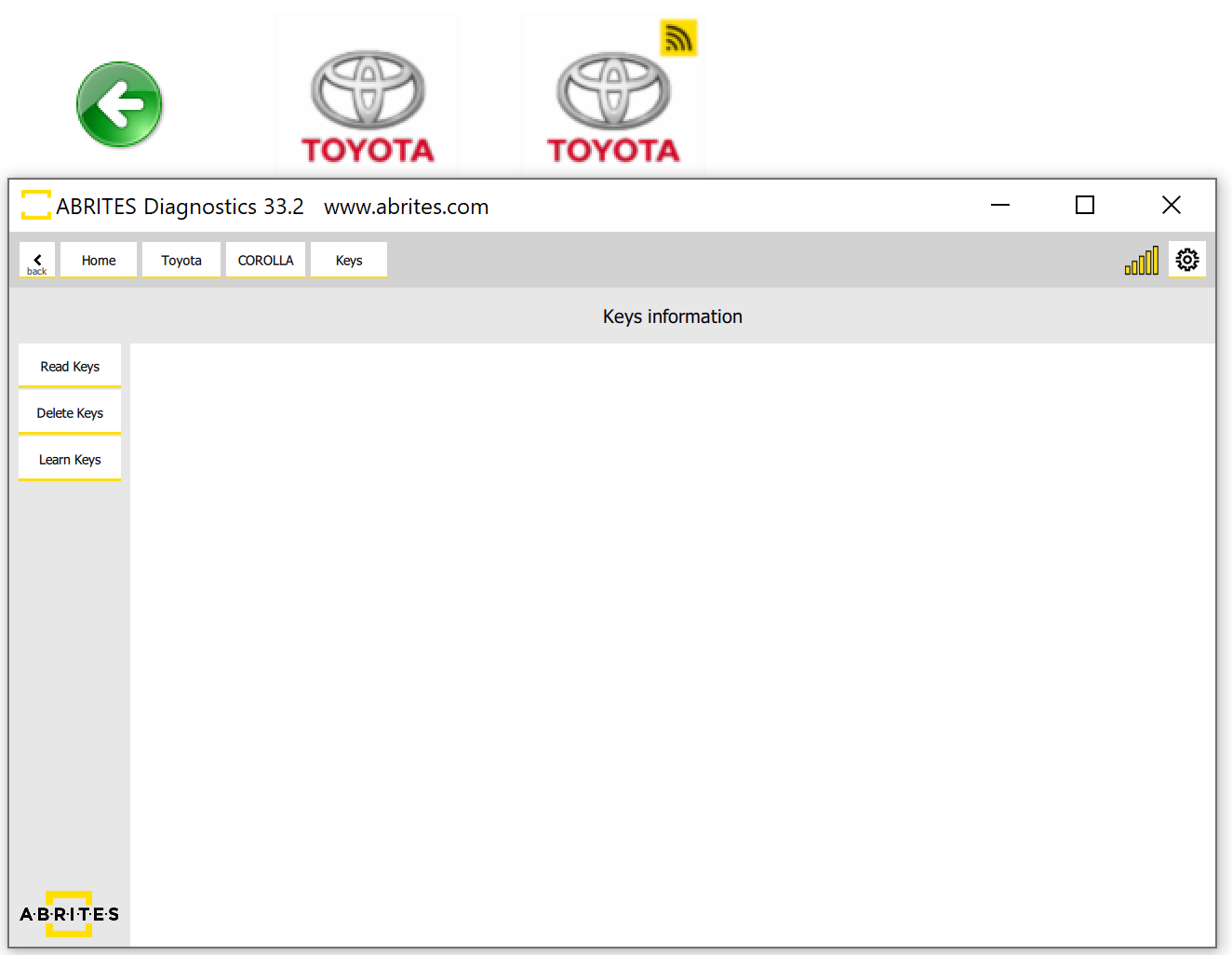The width and height of the screenshot is (1232, 955).
Task: Click the Read Keys button
Action: tap(70, 367)
